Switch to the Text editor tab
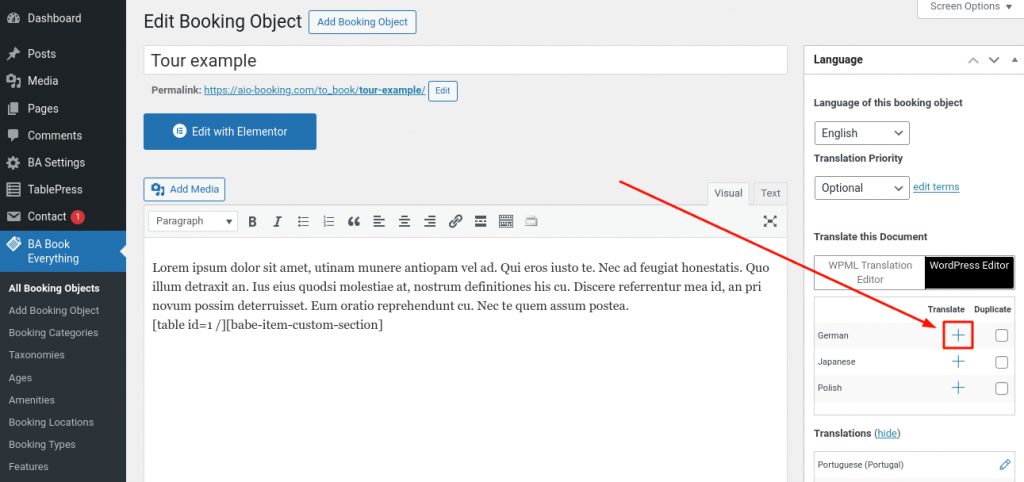 [770, 193]
